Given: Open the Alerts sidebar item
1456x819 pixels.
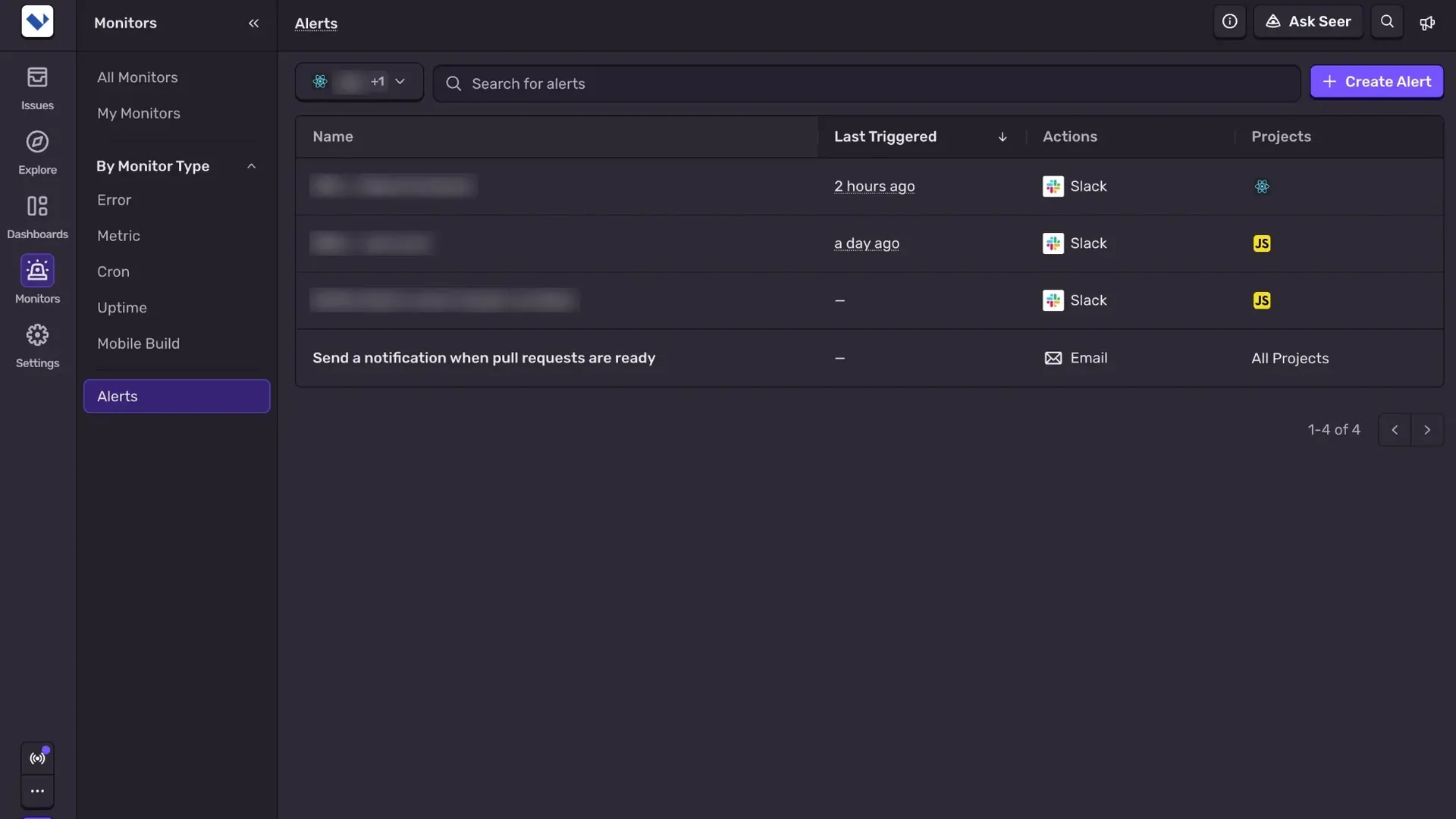Looking at the screenshot, I should tap(177, 396).
